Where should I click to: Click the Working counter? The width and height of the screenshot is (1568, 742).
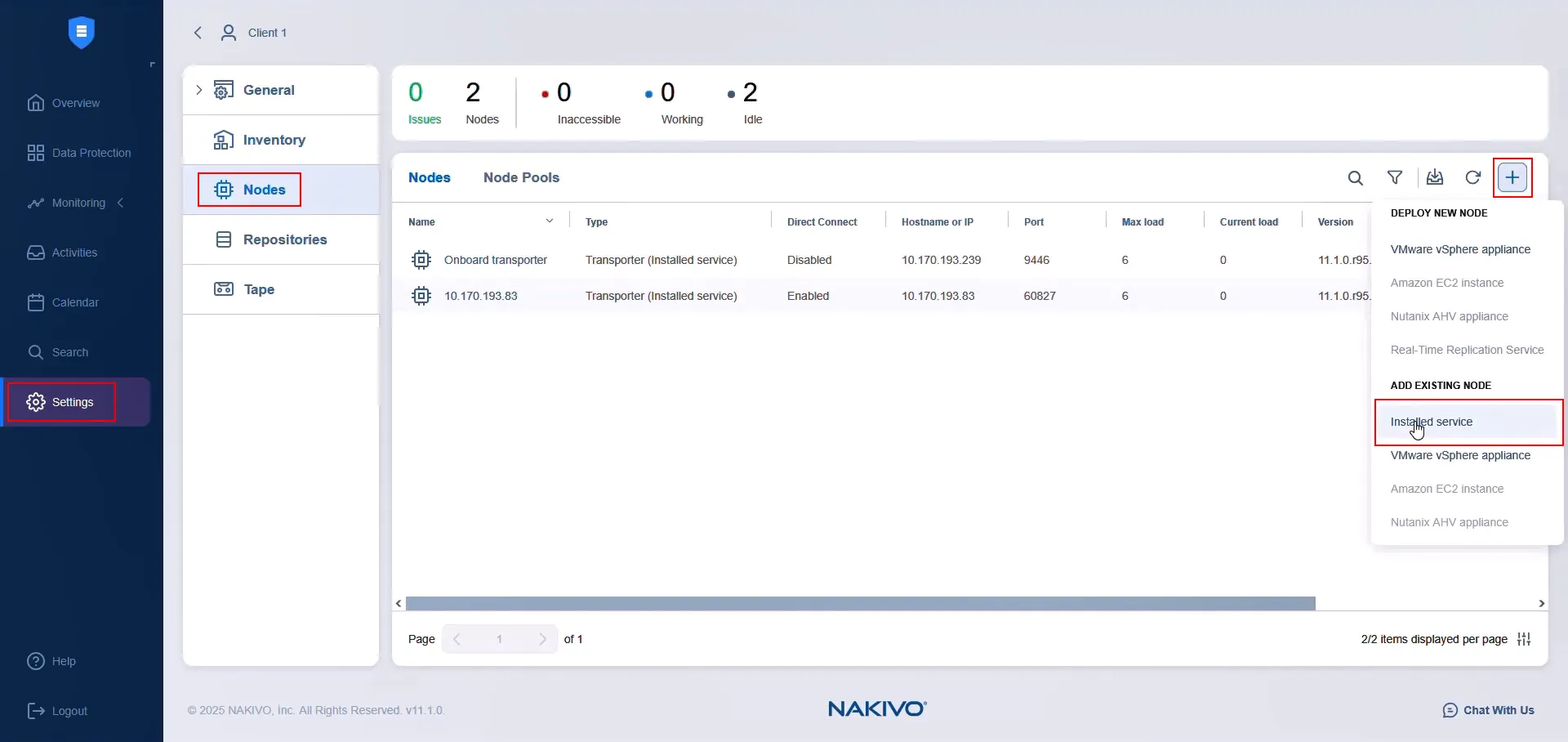pos(675,103)
